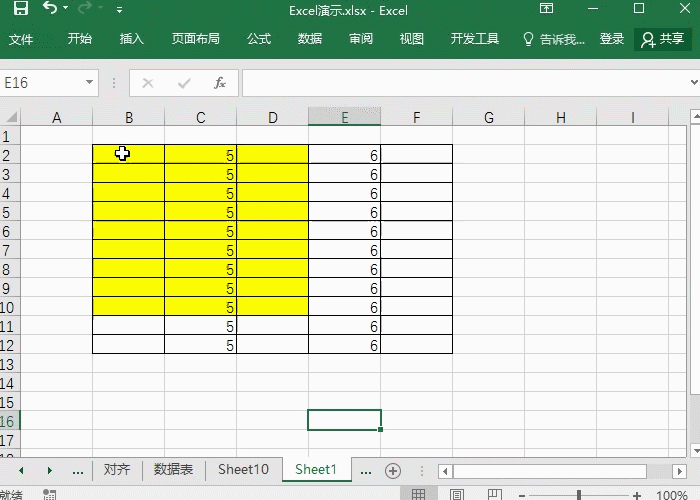Click the Save icon in quick access toolbar
This screenshot has width=700, height=500.
coord(21,8)
